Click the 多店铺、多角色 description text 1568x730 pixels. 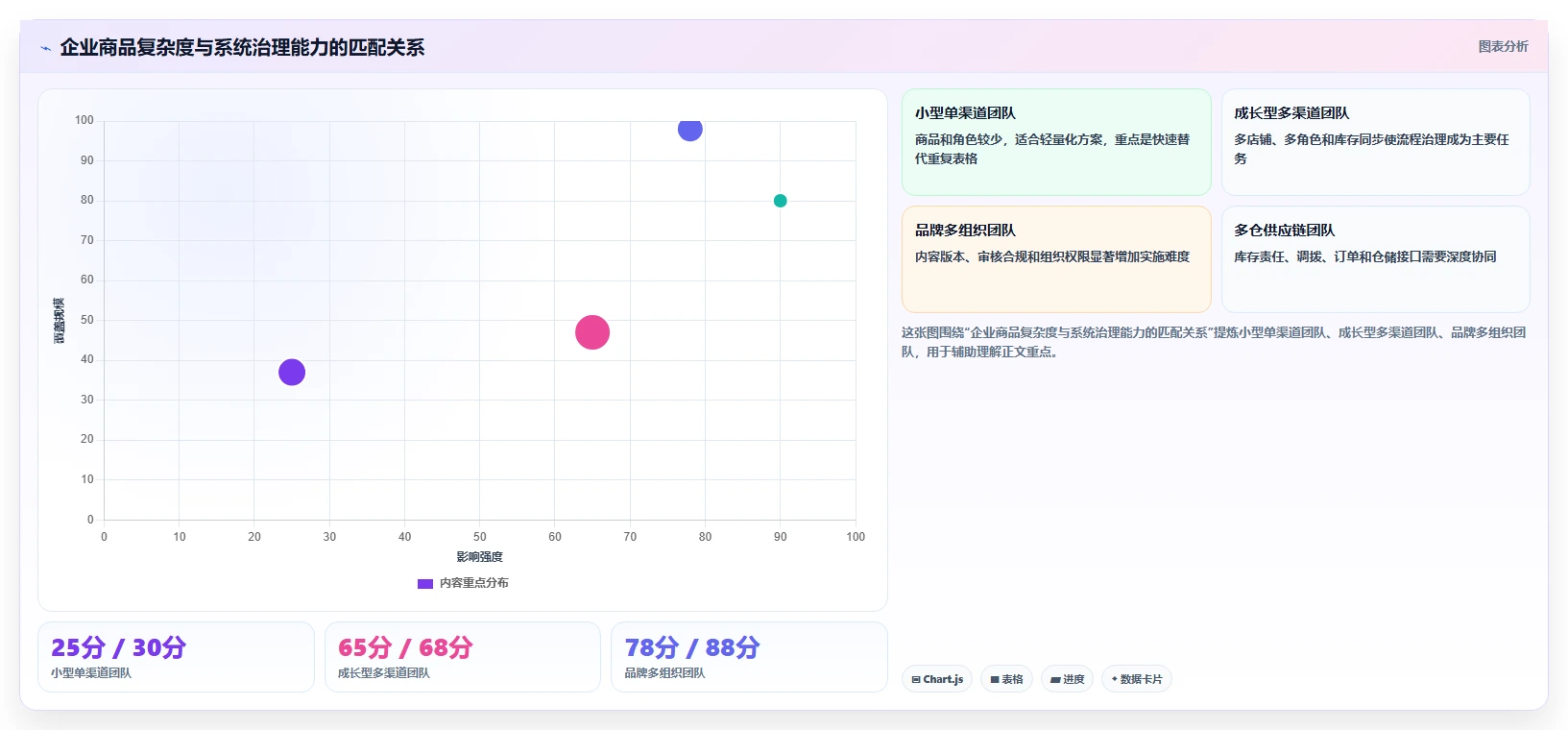pos(1371,149)
